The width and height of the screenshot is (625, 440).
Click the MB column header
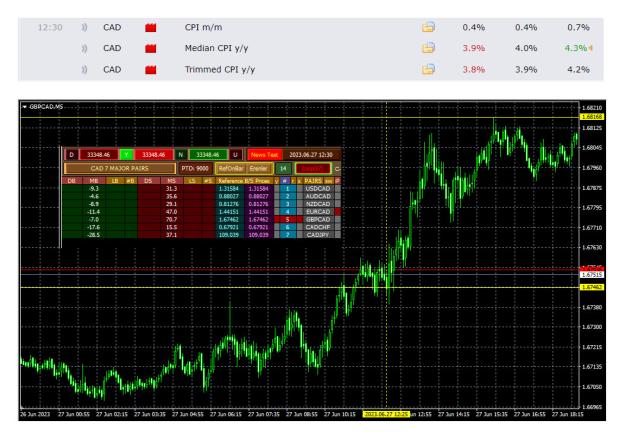(94, 181)
